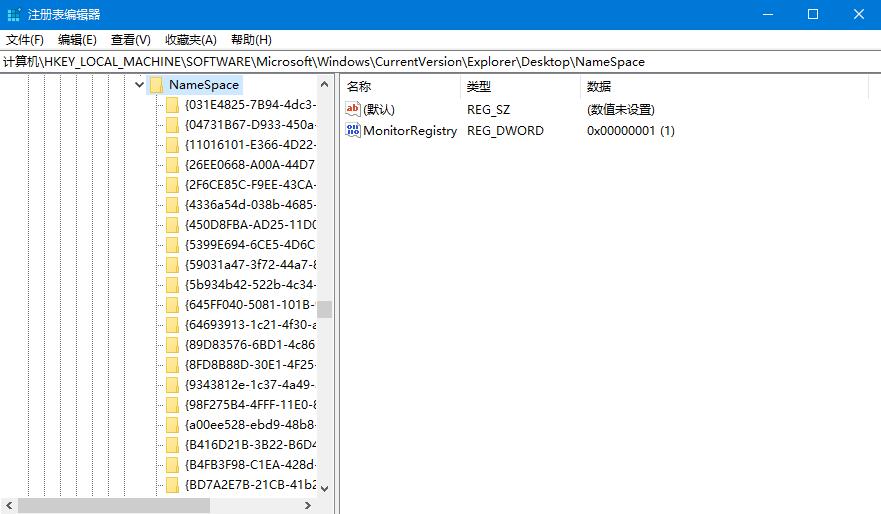Click folder icon of {5b934b42-522b-4c34 key
Viewport: 881px width, 514px height.
[x=172, y=285]
